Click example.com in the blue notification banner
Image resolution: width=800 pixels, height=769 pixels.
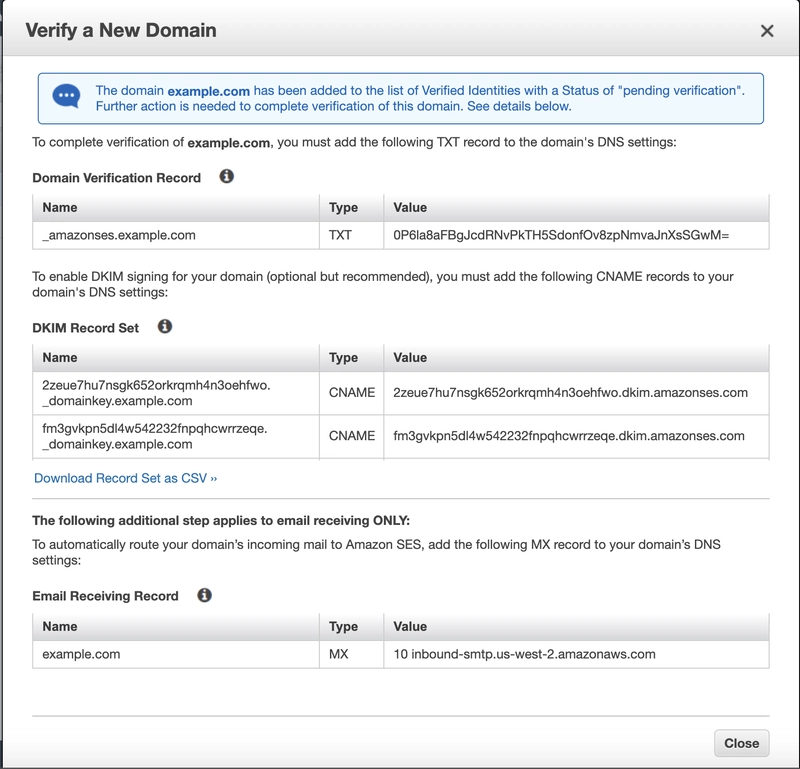(209, 91)
